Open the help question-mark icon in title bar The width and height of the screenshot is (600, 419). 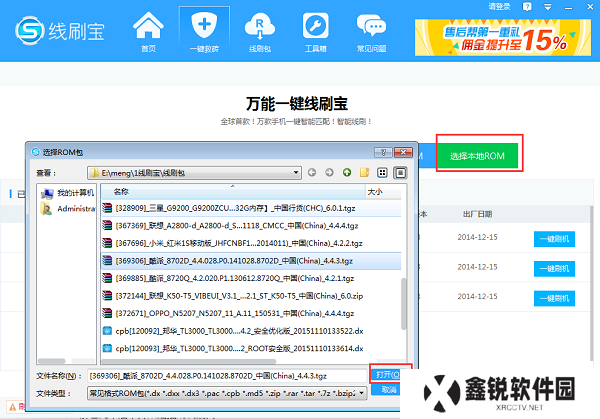527,7
